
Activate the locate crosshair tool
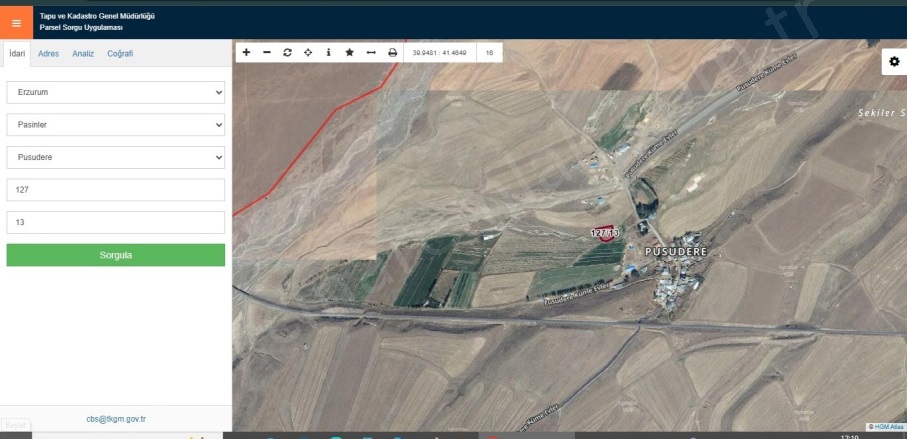[x=308, y=52]
